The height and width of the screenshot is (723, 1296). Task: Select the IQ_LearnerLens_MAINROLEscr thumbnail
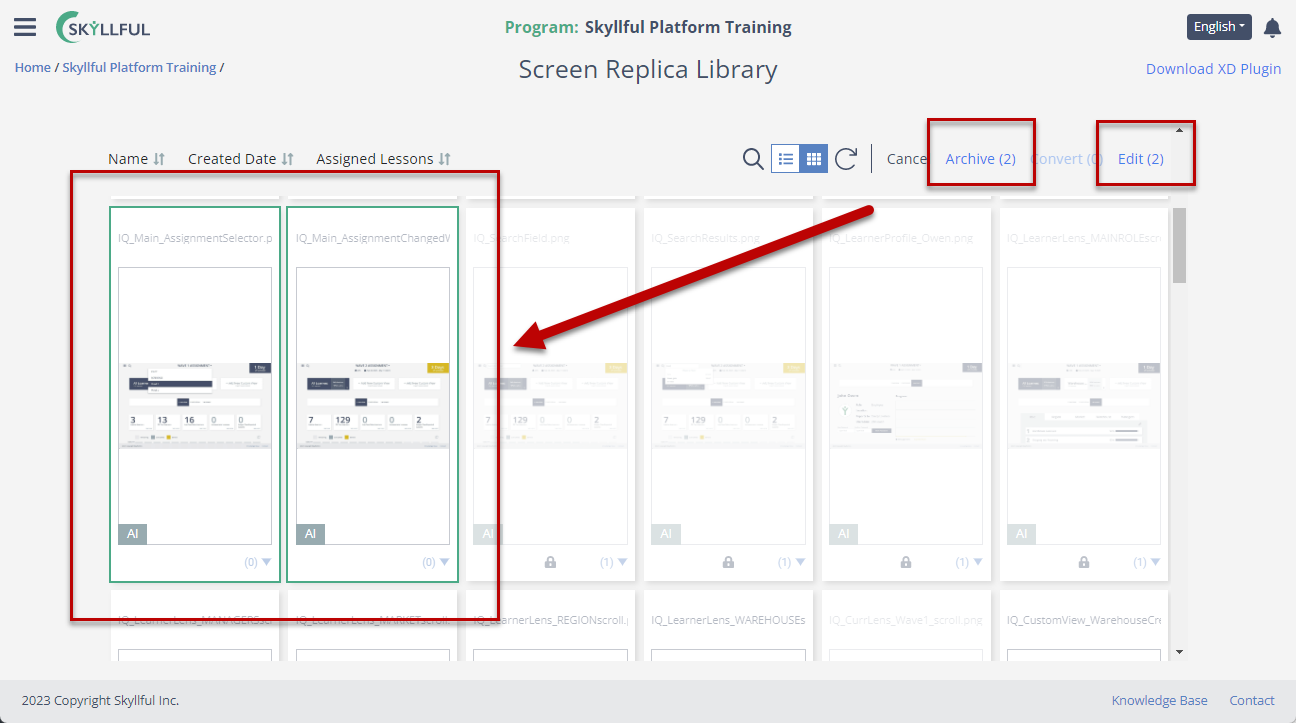1085,406
